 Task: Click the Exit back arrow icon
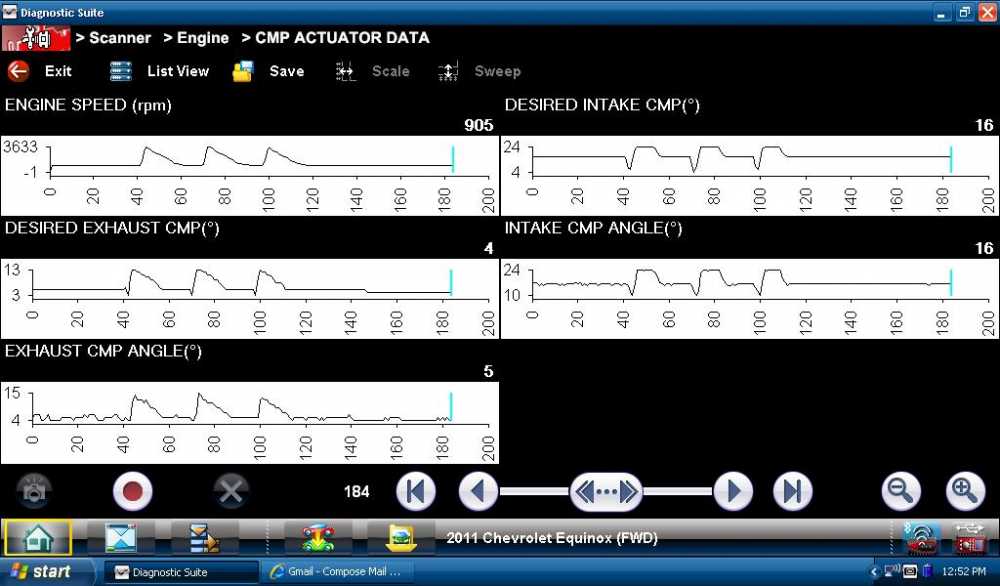(19, 71)
